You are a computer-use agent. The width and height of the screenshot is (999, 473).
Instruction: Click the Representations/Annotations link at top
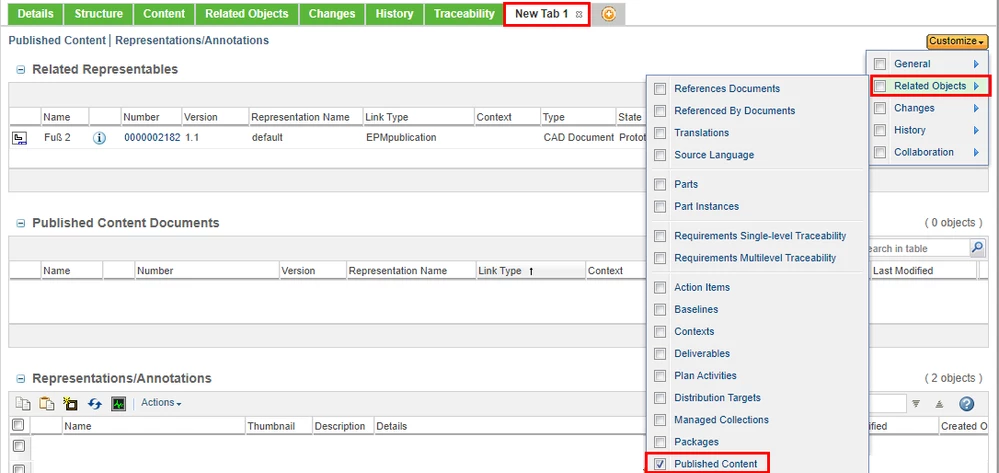click(x=192, y=40)
